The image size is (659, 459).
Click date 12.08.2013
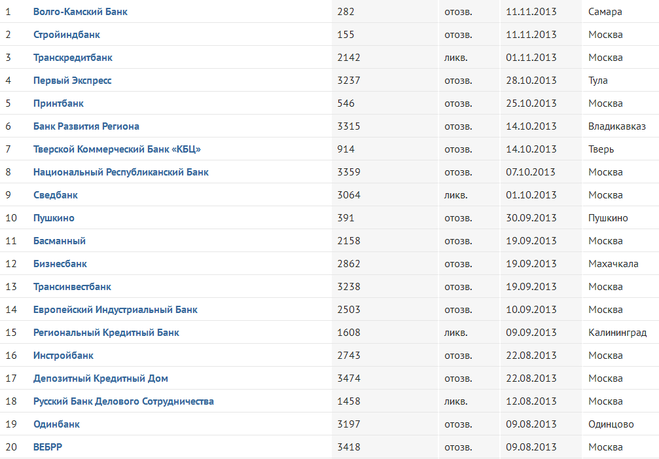pos(531,401)
